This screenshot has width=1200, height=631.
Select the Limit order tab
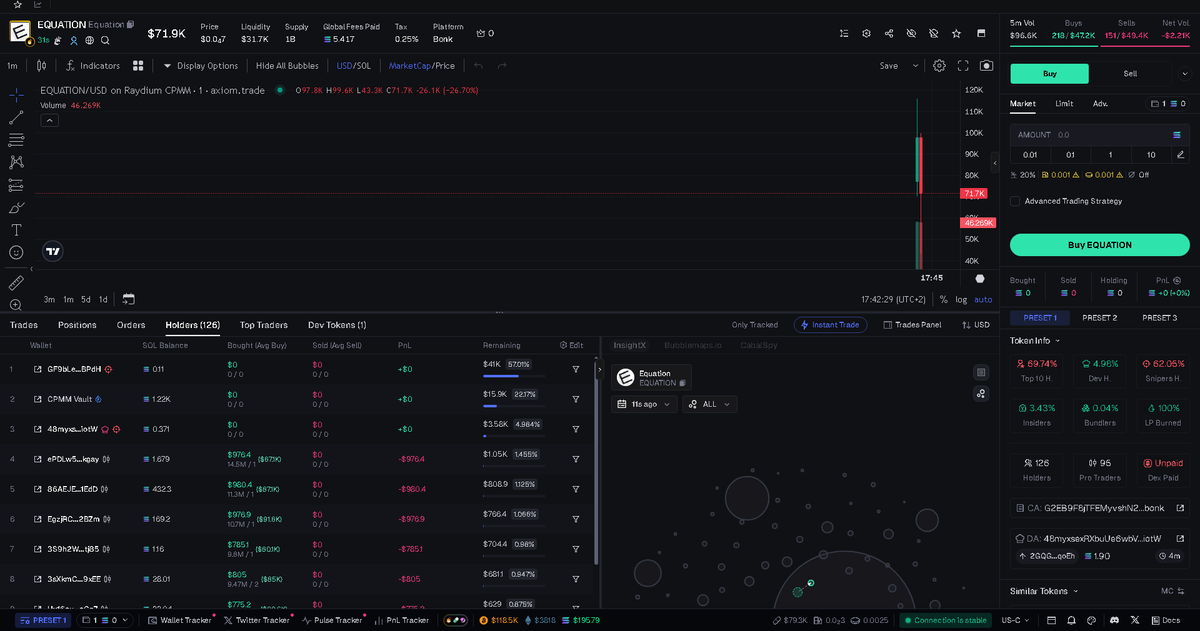pos(1064,103)
